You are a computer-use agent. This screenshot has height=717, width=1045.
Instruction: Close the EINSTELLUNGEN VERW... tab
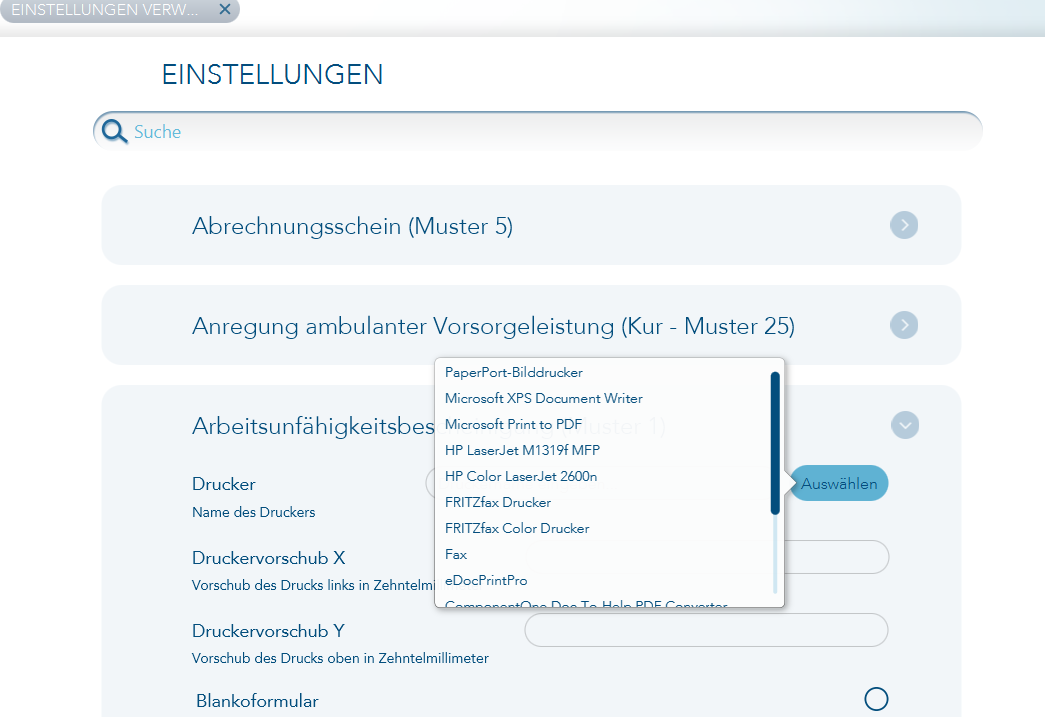click(x=225, y=9)
